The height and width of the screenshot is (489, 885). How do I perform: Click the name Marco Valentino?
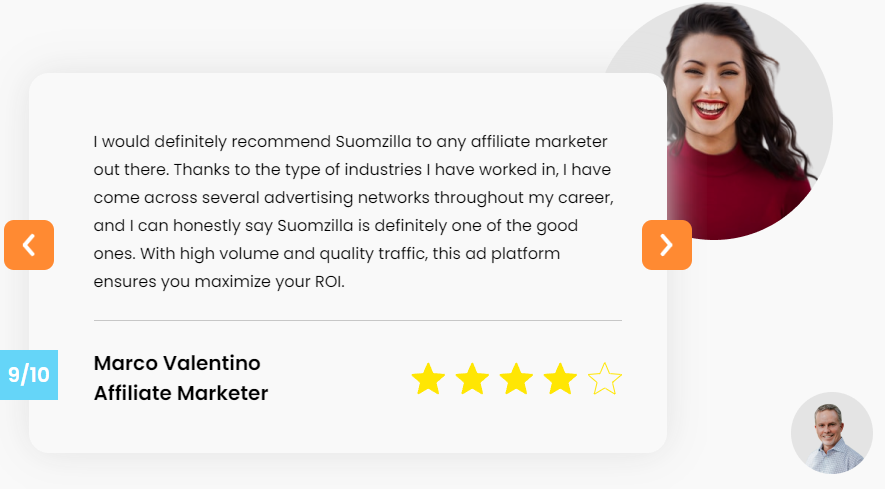[177, 363]
